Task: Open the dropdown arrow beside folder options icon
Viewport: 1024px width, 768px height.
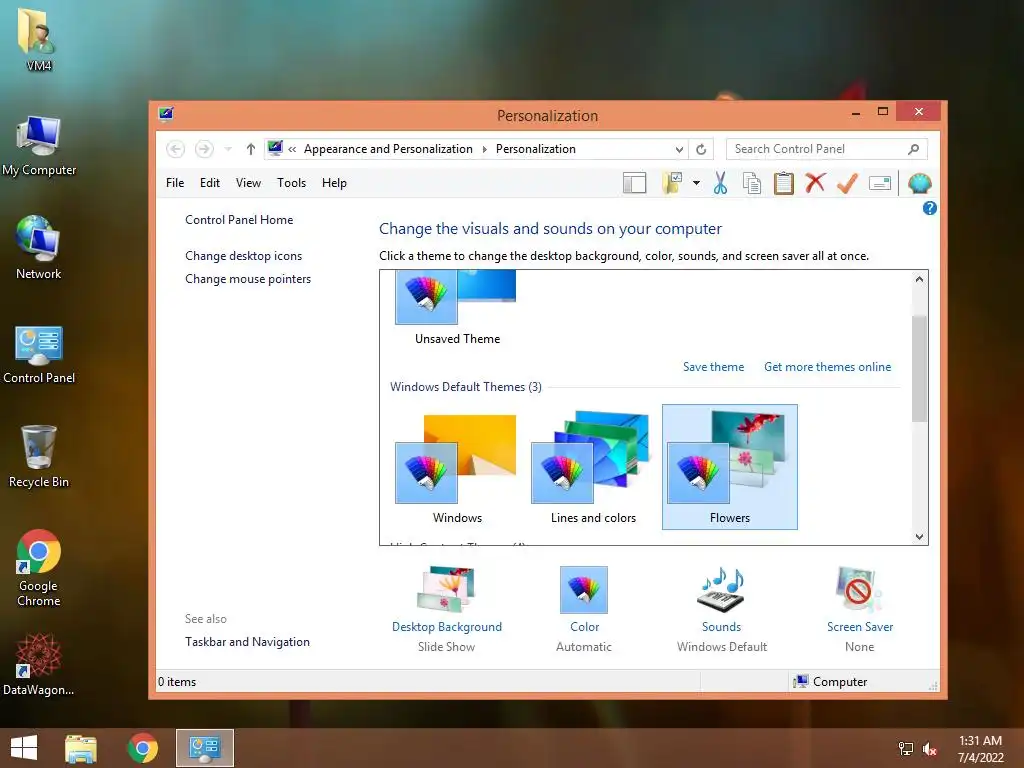Action: (x=696, y=184)
